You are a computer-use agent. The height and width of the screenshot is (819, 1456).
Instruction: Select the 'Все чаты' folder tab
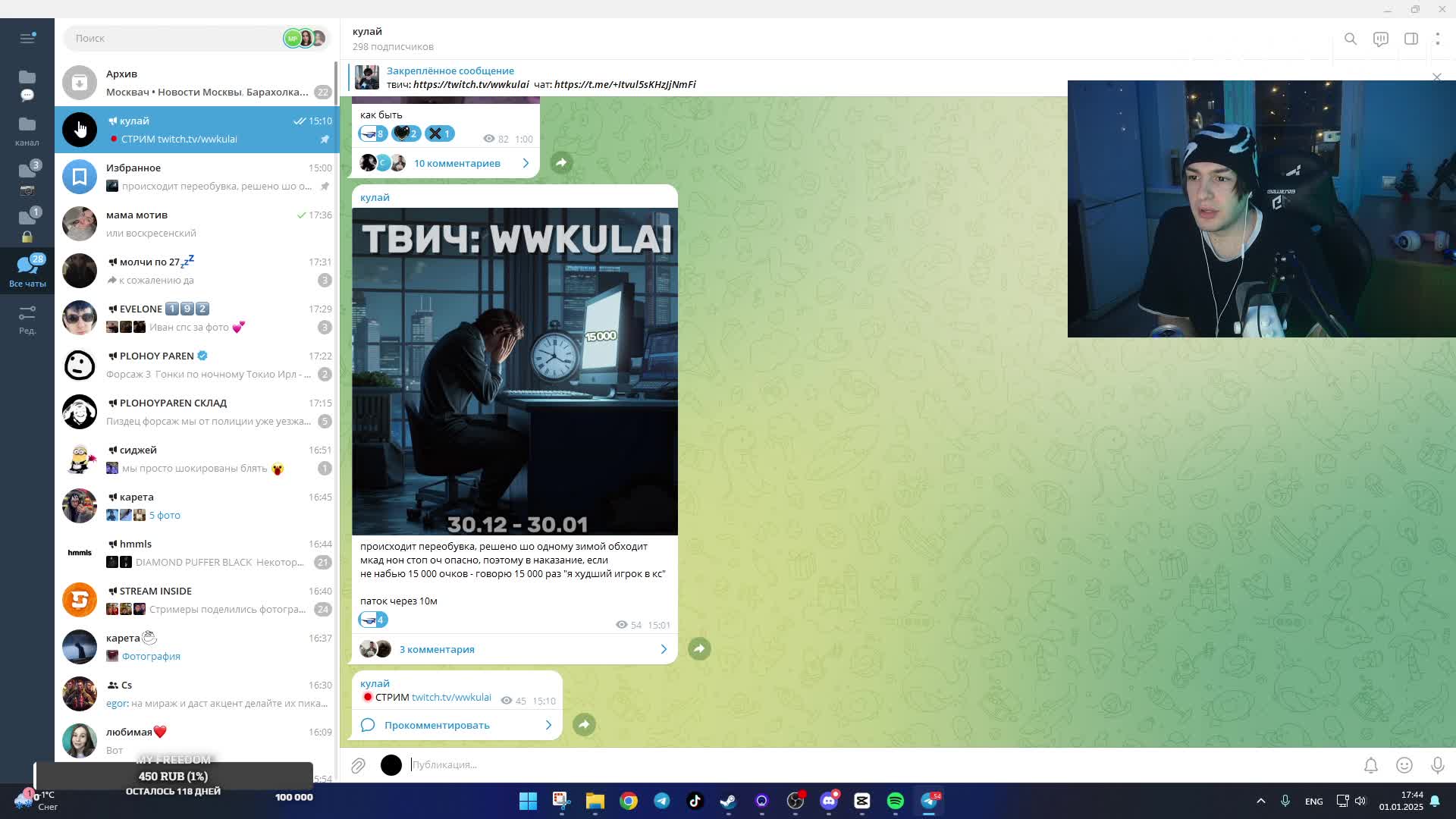click(x=27, y=271)
